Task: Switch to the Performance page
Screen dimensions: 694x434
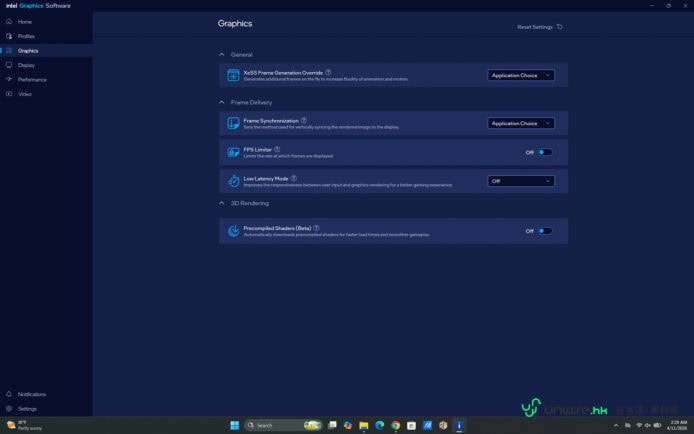Action: [32, 80]
